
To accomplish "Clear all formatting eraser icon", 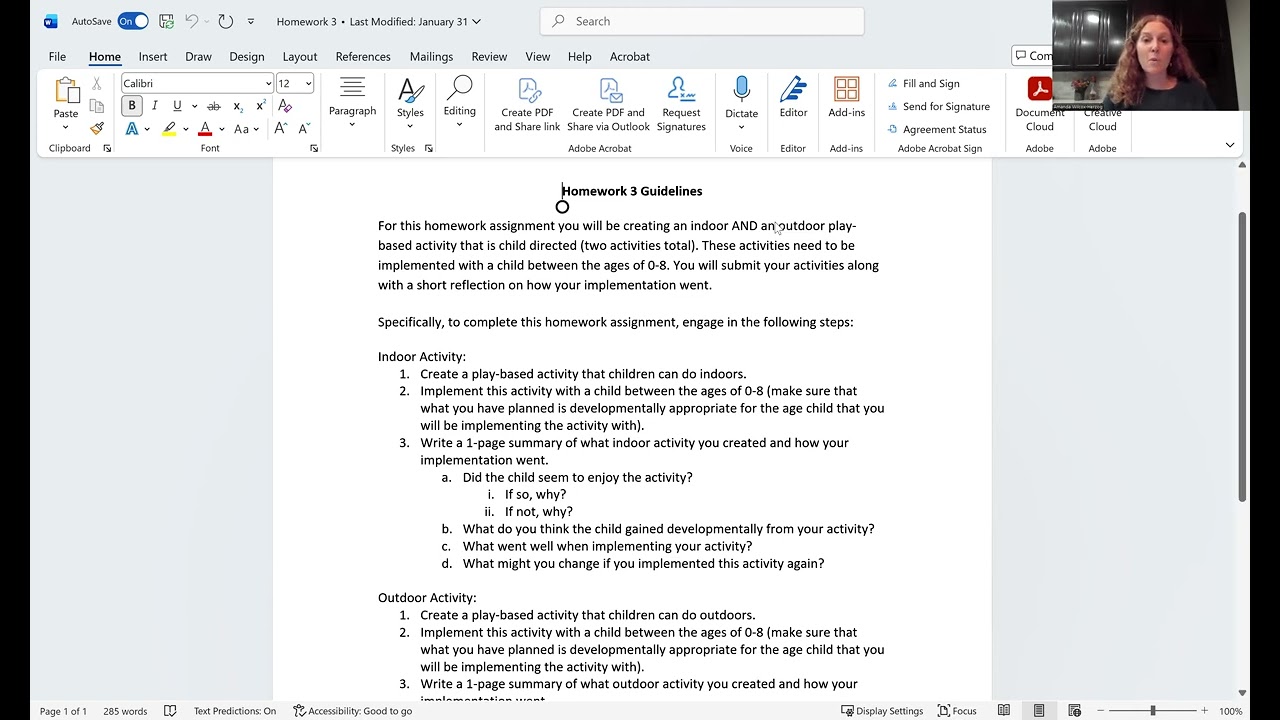I will tap(285, 106).
